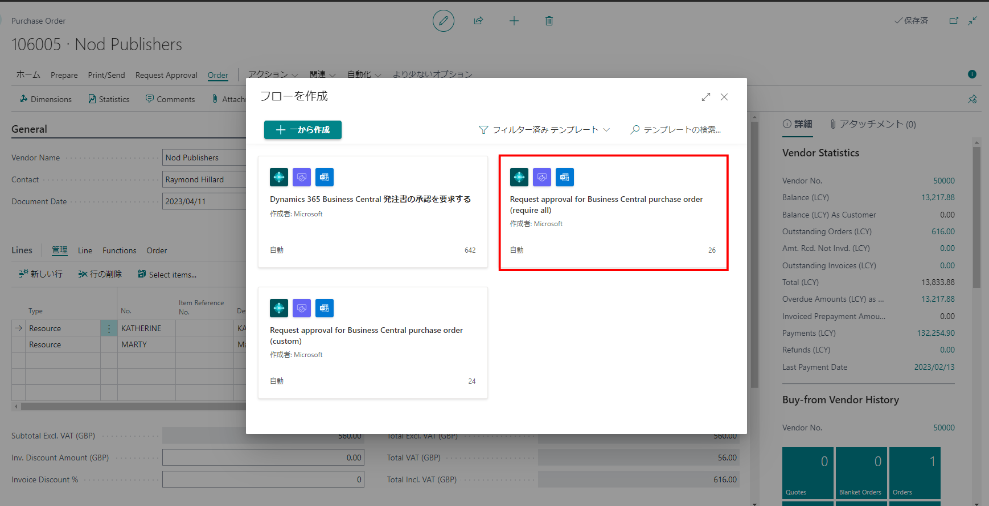Open Vendor No. 50000 in Vendor Statistics
Viewport: 989px width, 506px height.
[944, 180]
